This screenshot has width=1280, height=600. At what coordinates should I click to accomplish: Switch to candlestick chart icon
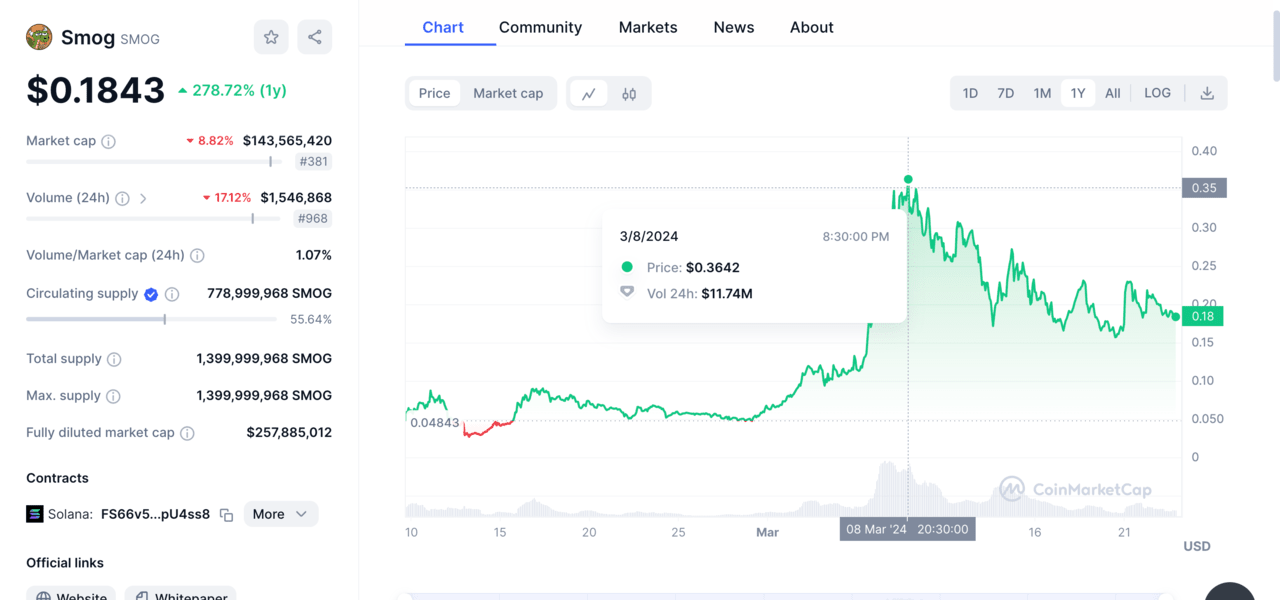click(x=629, y=94)
